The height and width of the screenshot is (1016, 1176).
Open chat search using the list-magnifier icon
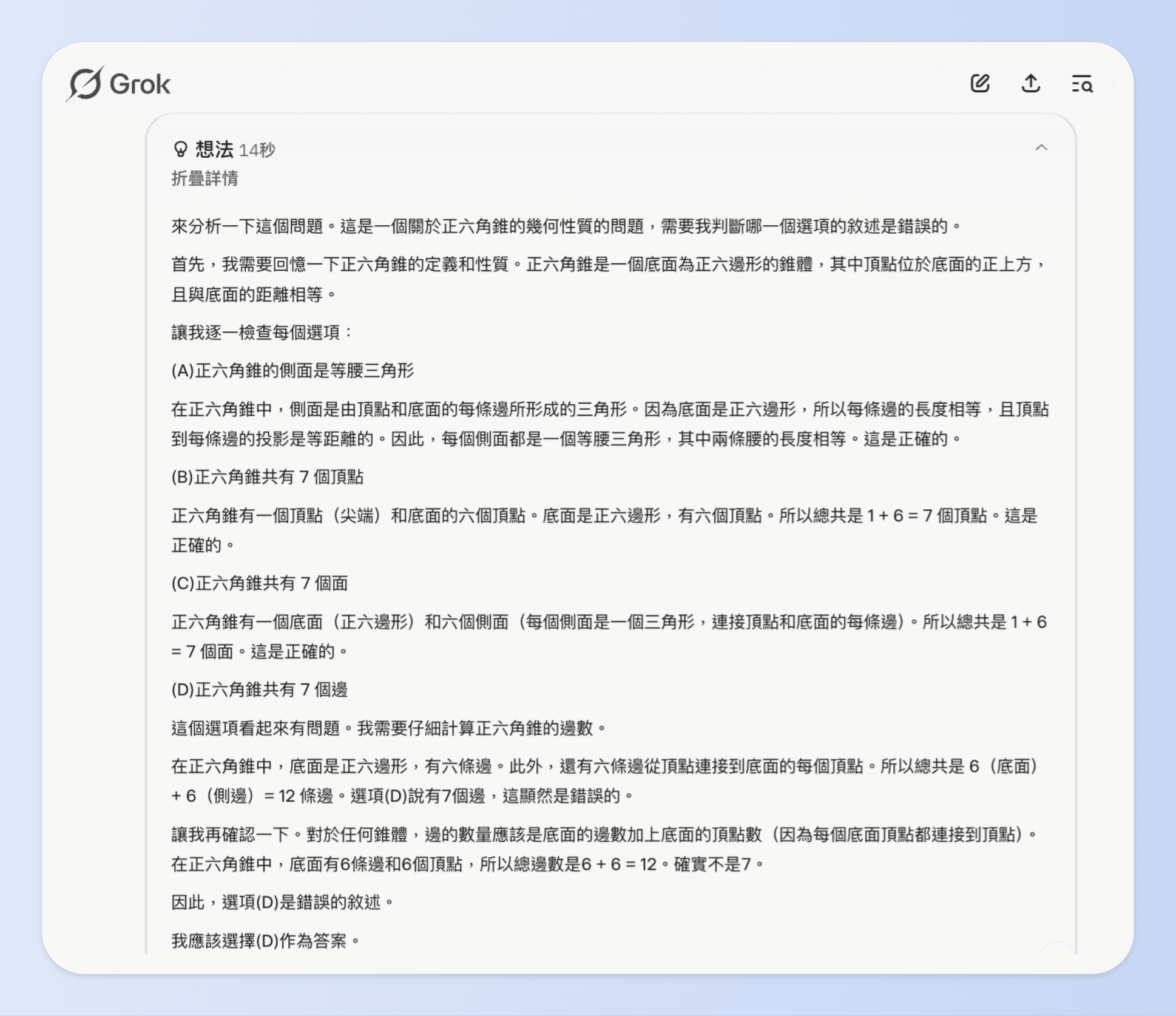[x=1083, y=84]
